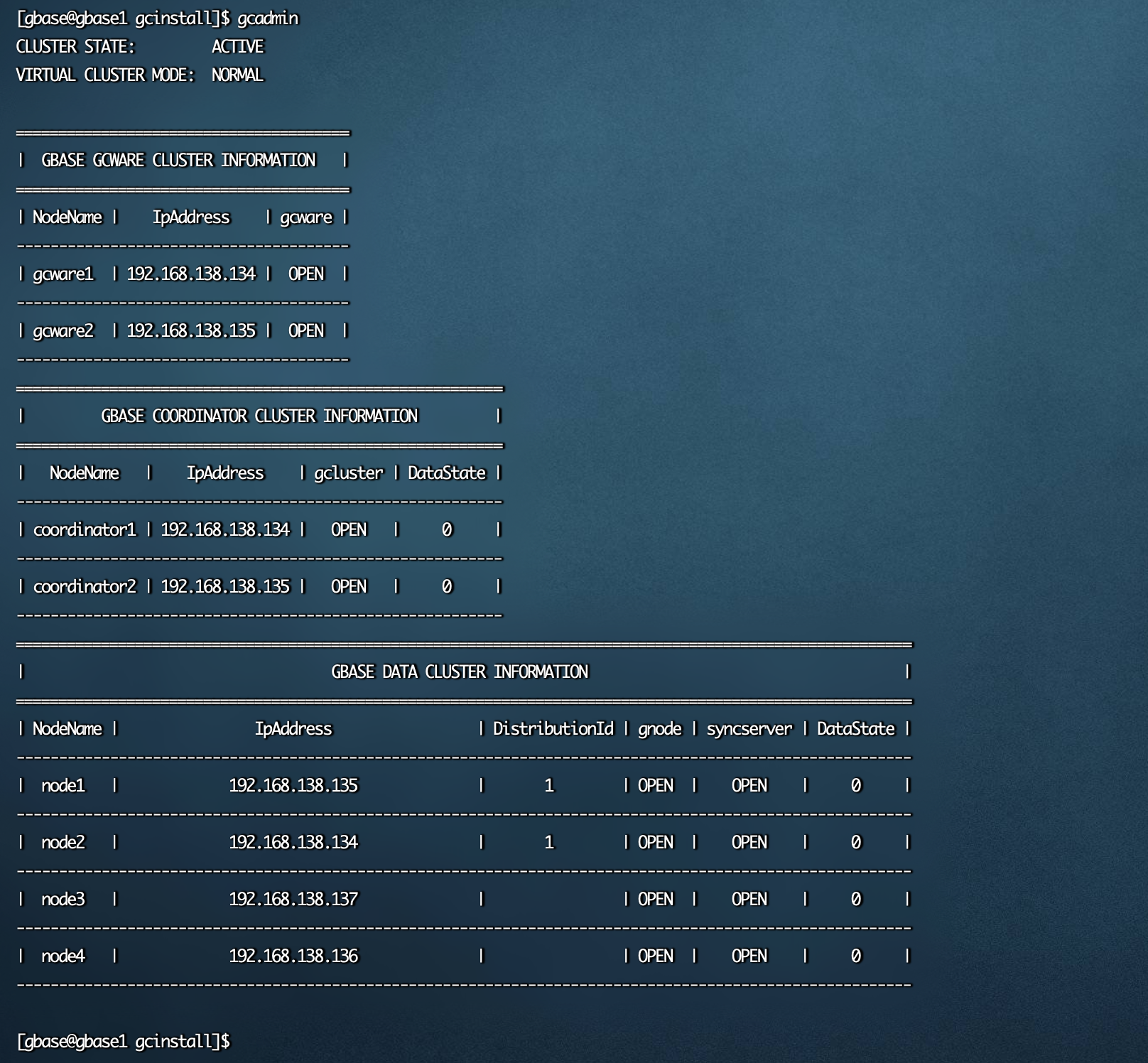Select the NodeName header in the data cluster table
This screenshot has height=1063, width=1148.
point(67,729)
